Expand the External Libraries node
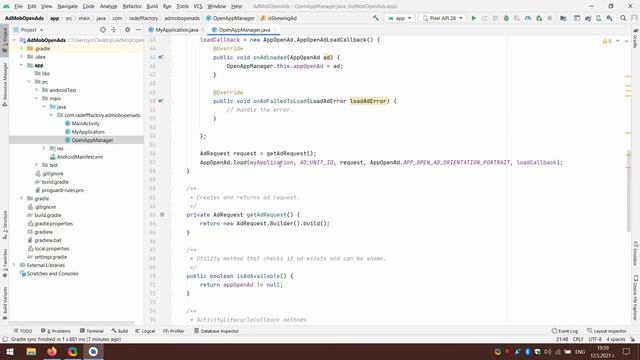This screenshot has width=640, height=360. coord(15,265)
